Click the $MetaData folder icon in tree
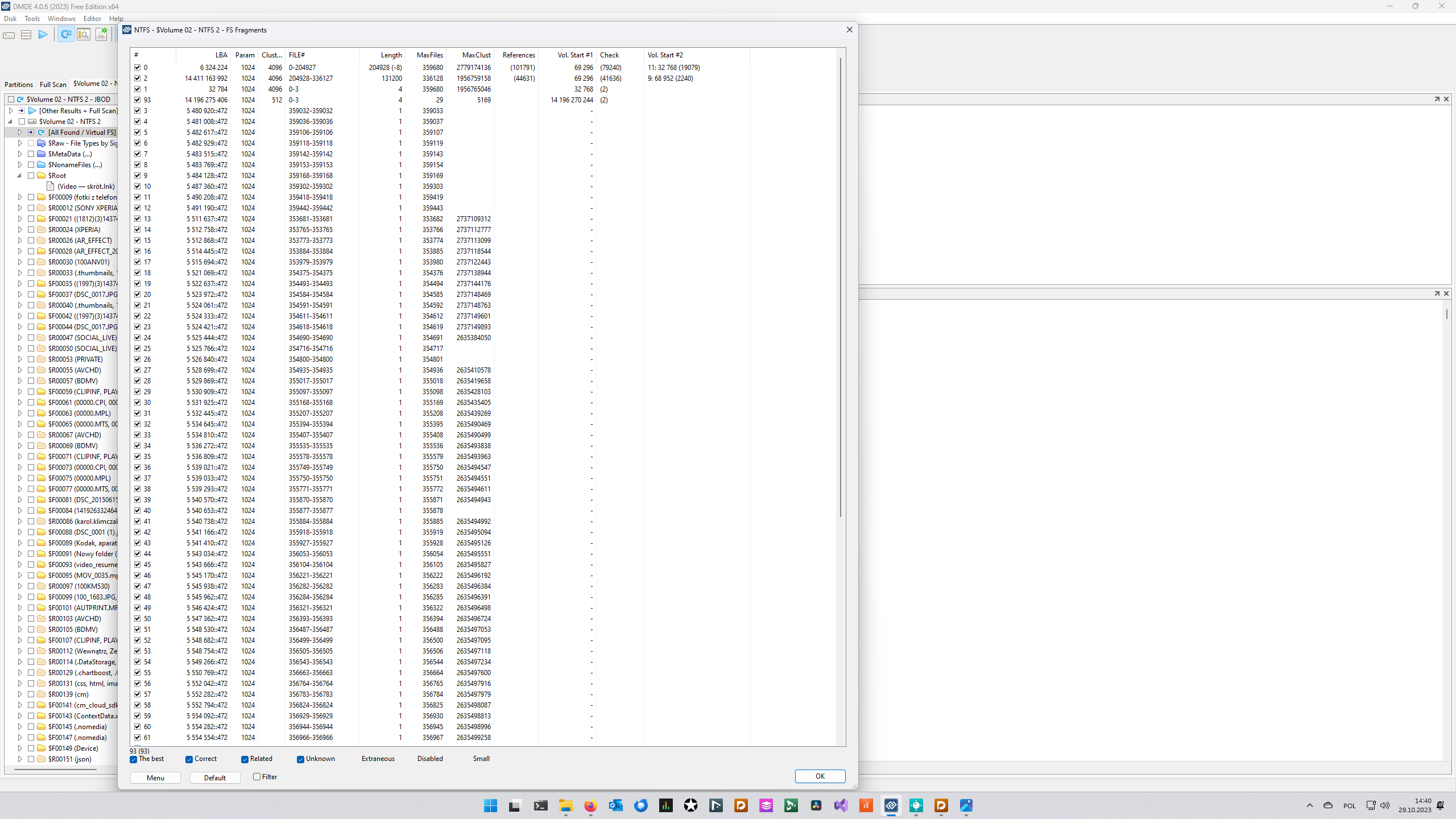Viewport: 1456px width, 819px height. pyautogui.click(x=41, y=154)
